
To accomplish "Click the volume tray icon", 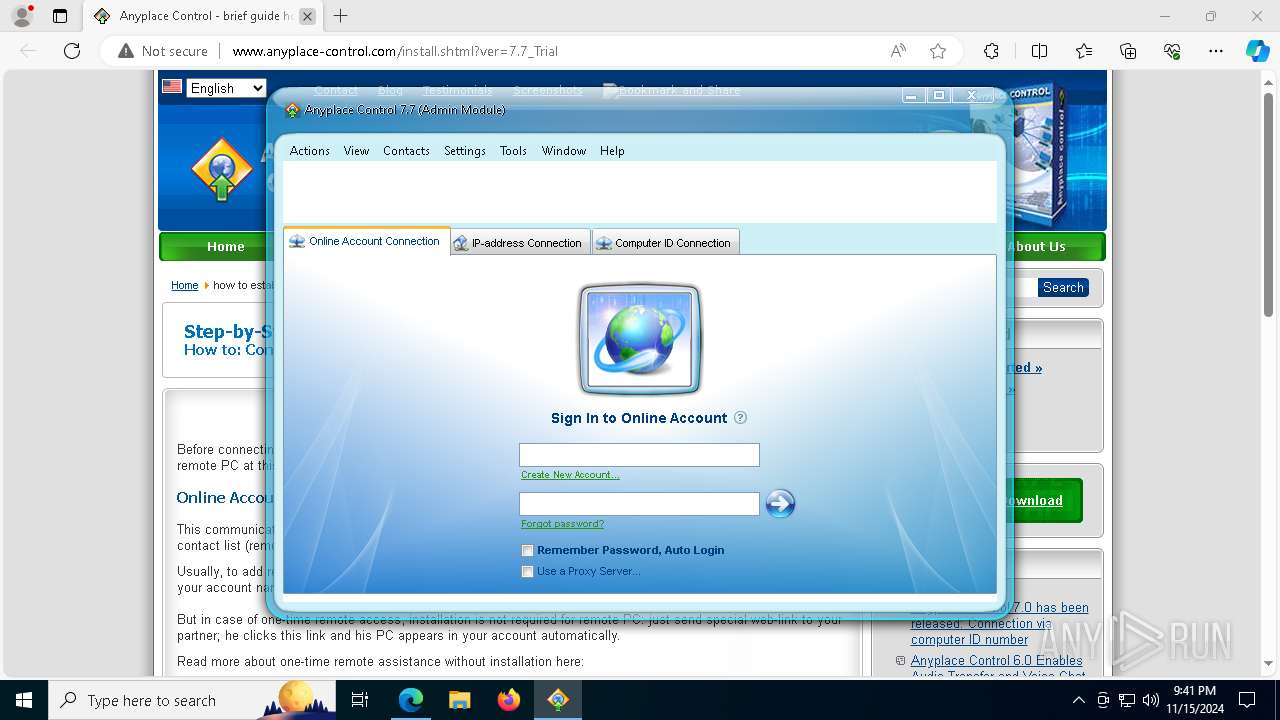I will (x=1150, y=700).
